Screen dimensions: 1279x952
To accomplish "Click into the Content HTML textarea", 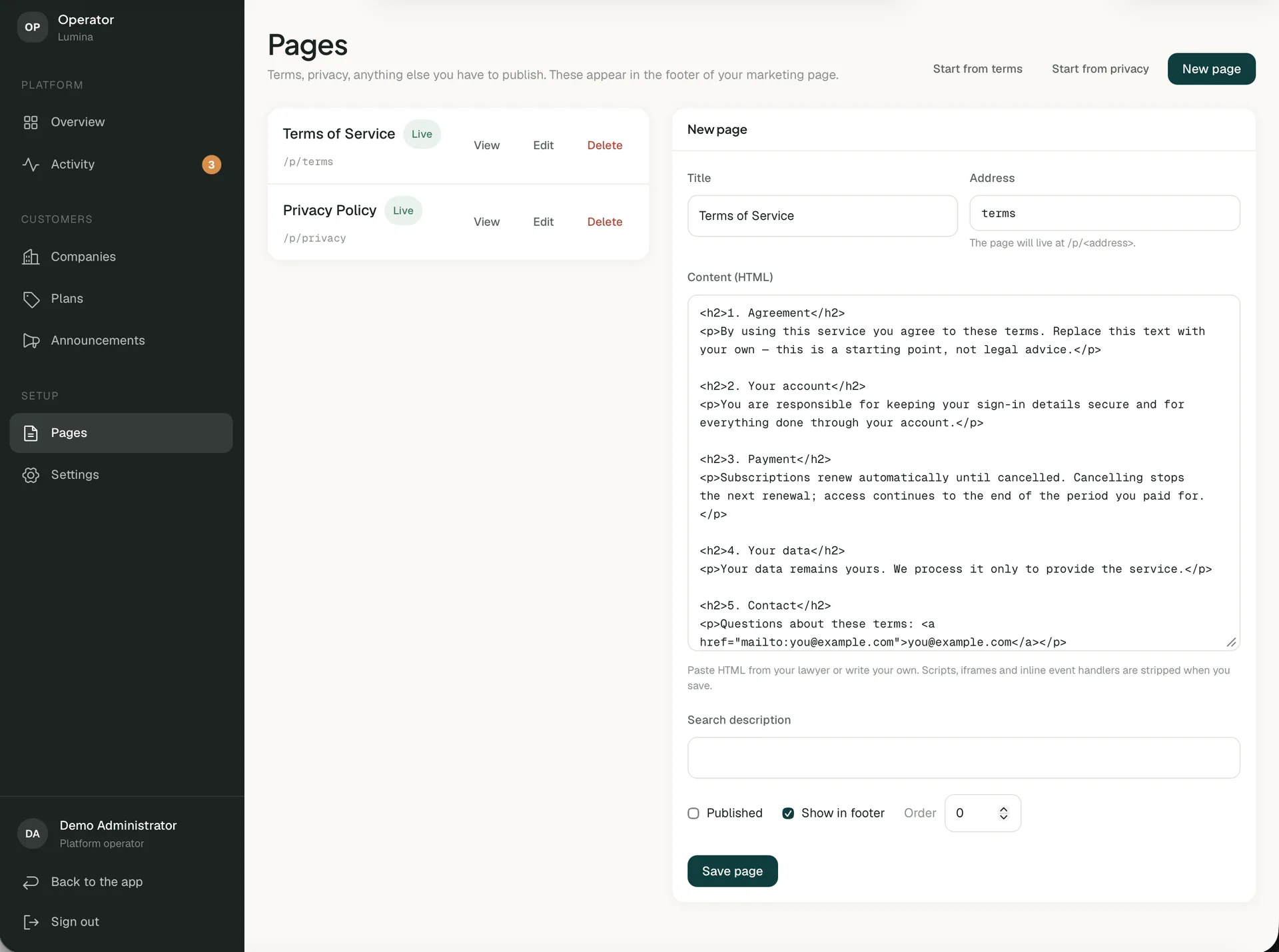I will tap(963, 474).
